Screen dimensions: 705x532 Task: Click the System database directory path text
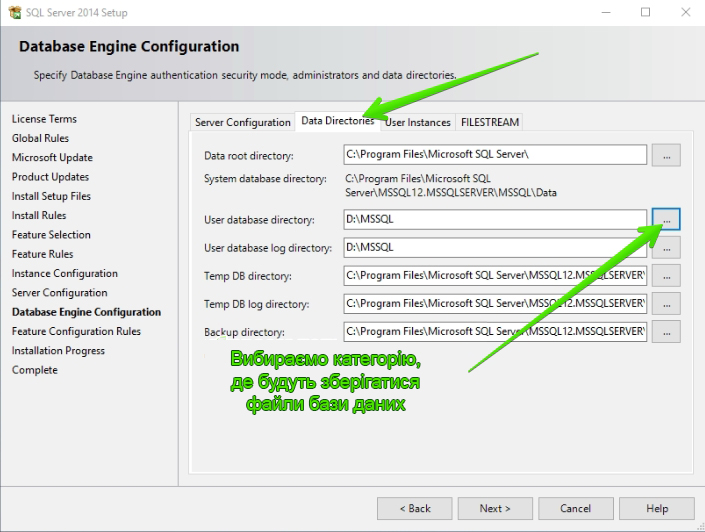(451, 186)
